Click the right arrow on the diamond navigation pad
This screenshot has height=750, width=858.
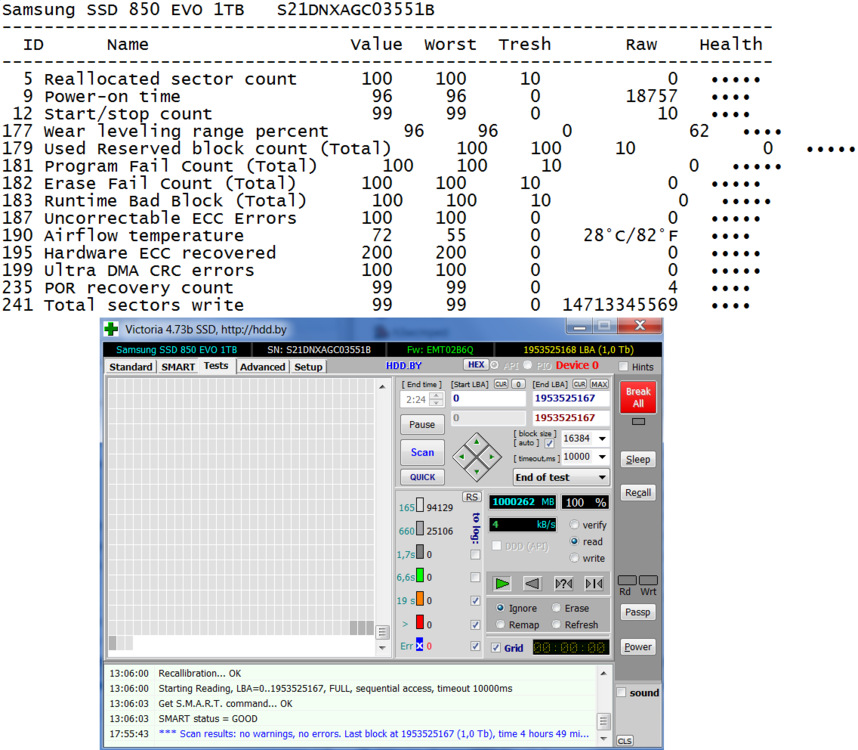[x=491, y=457]
